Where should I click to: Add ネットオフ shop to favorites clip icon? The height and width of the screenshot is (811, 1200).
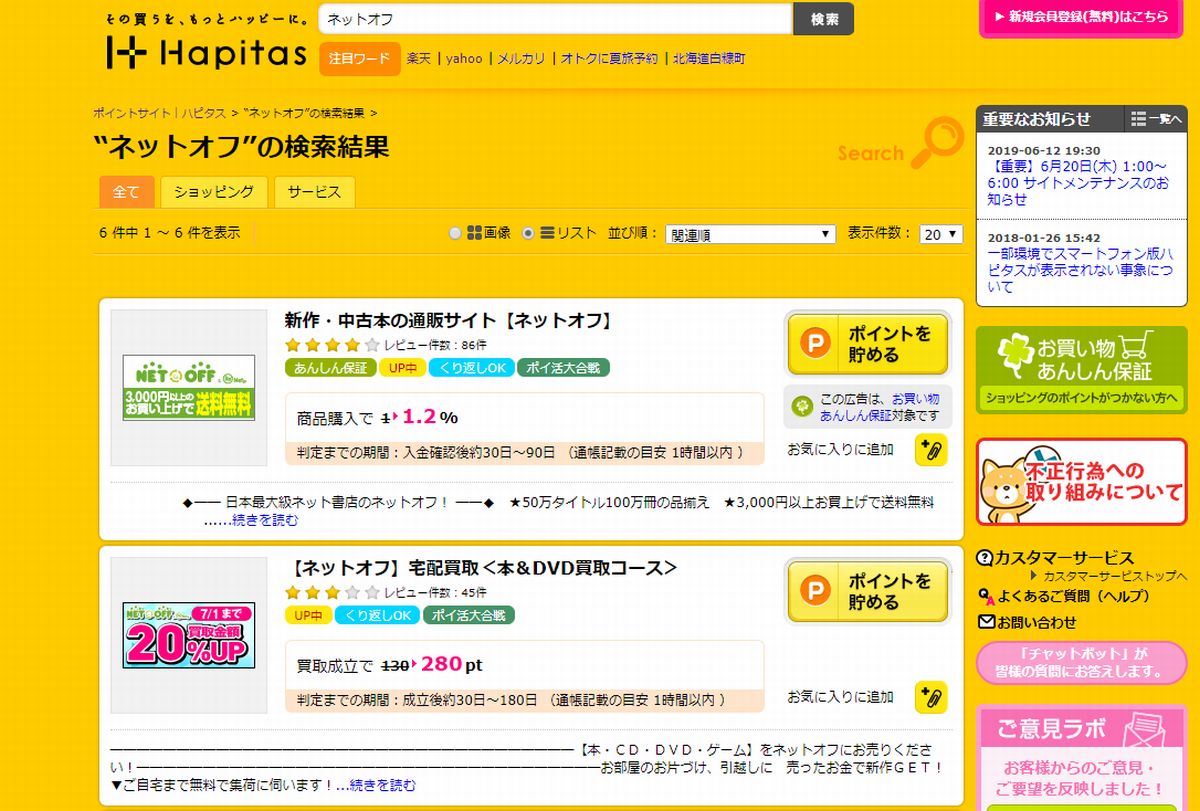931,450
